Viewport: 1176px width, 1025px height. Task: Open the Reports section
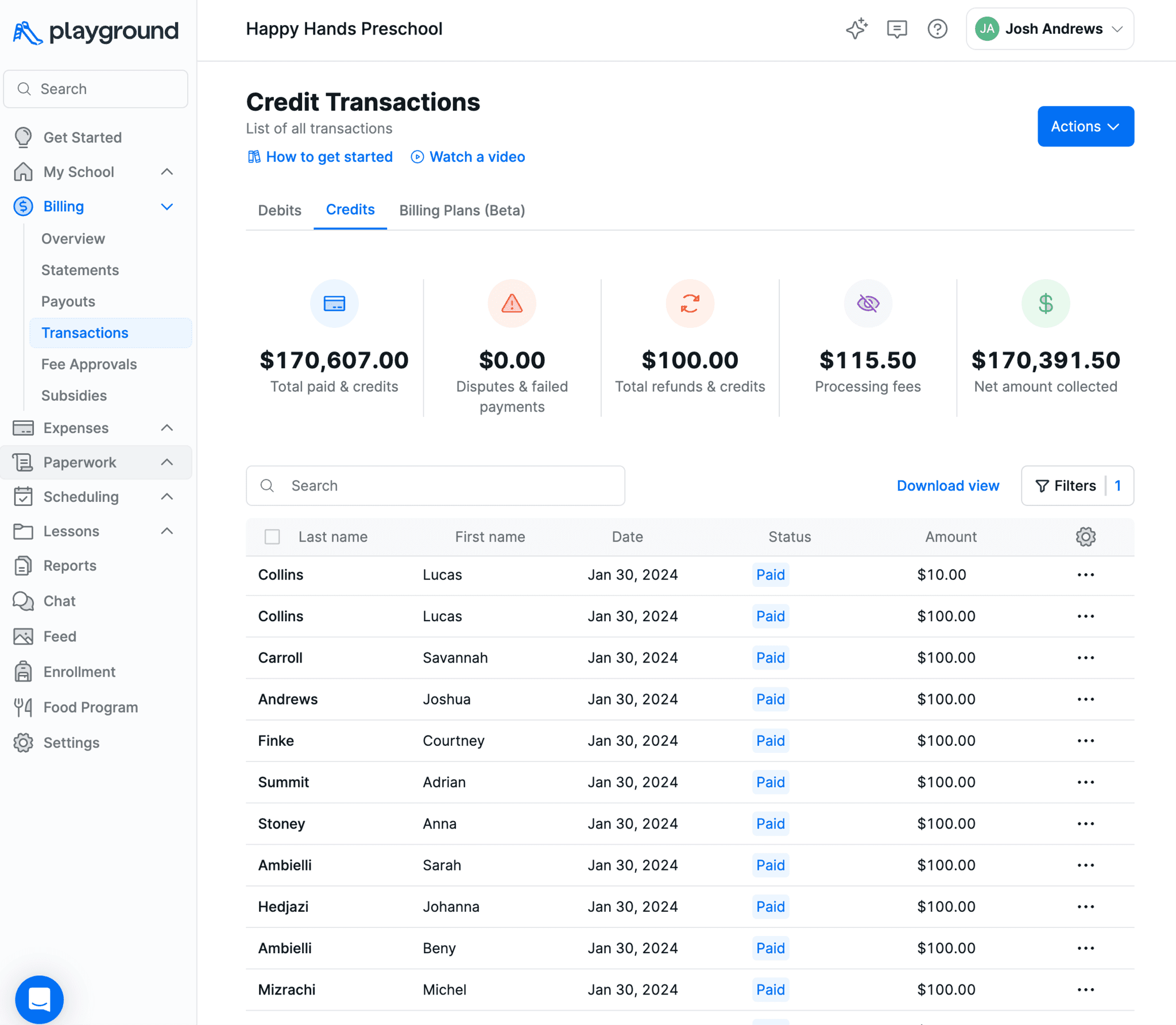70,565
